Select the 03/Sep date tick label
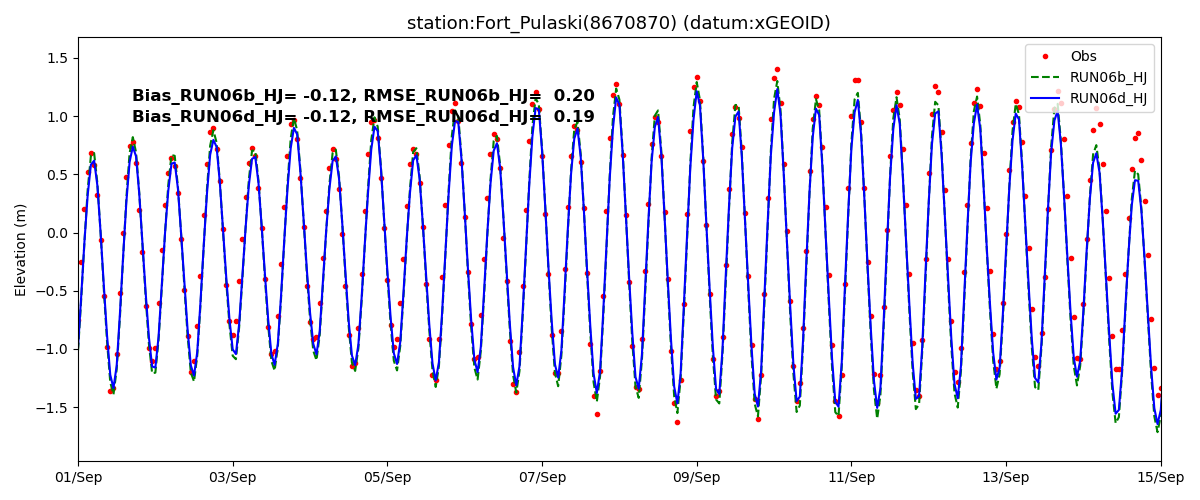Viewport: 1200px width, 500px height. tap(233, 477)
